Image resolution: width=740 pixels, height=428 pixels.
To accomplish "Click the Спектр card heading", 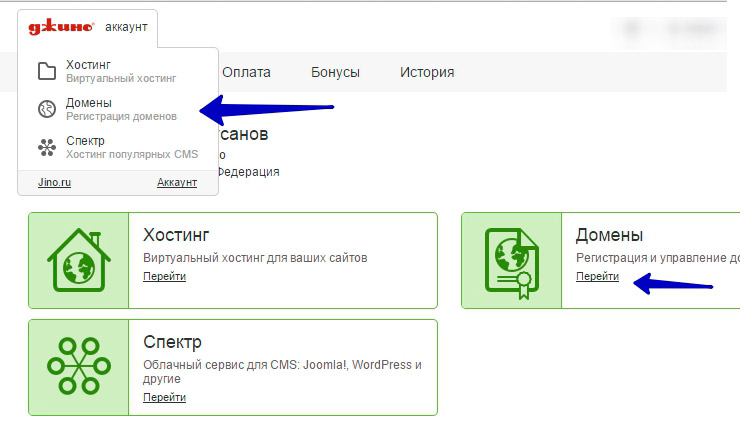I will click(x=172, y=342).
